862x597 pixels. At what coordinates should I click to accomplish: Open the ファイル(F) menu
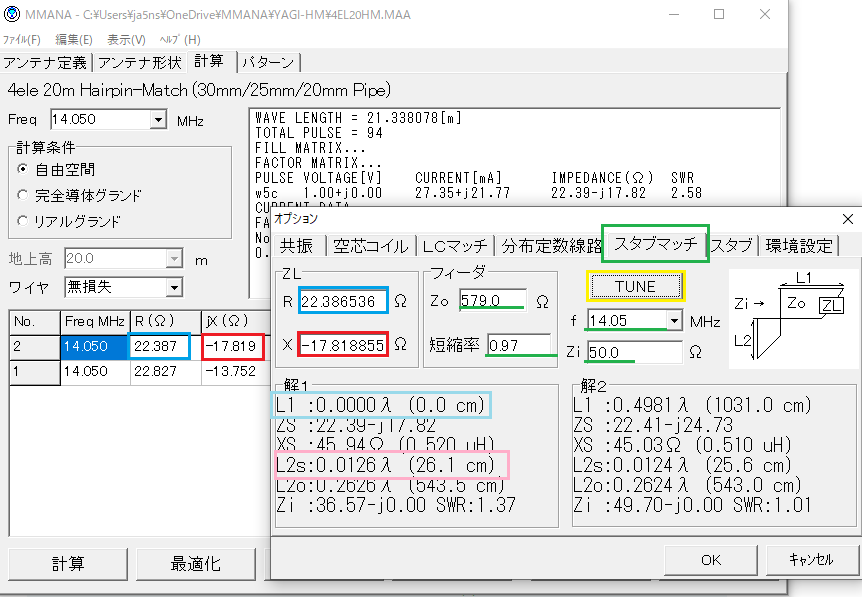[22, 39]
